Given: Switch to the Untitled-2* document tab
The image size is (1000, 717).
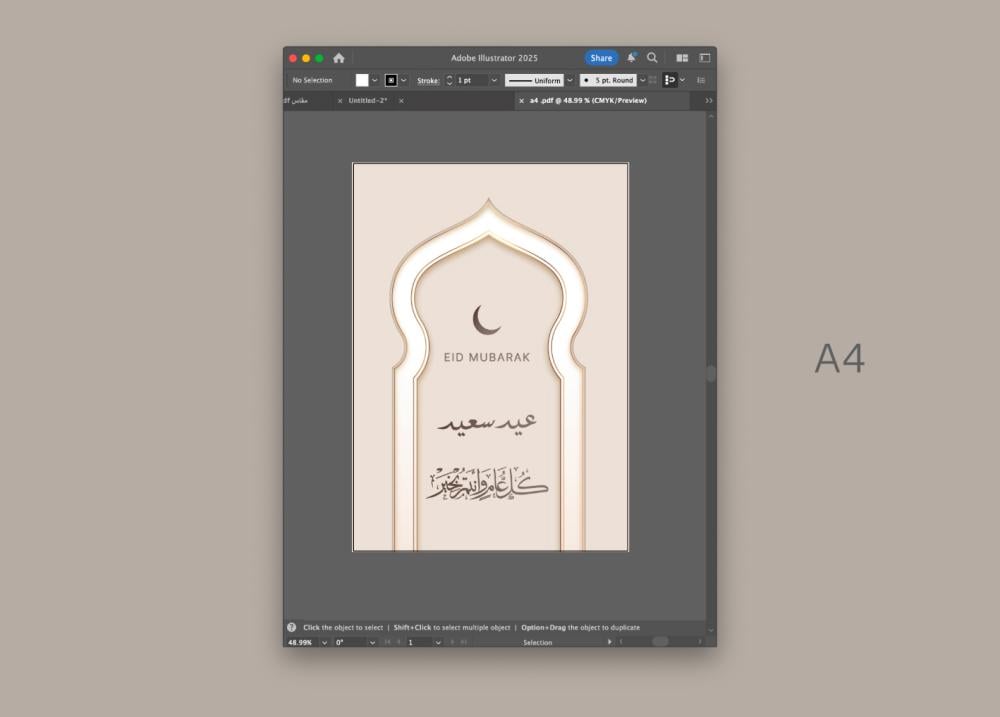Looking at the screenshot, I should point(367,101).
